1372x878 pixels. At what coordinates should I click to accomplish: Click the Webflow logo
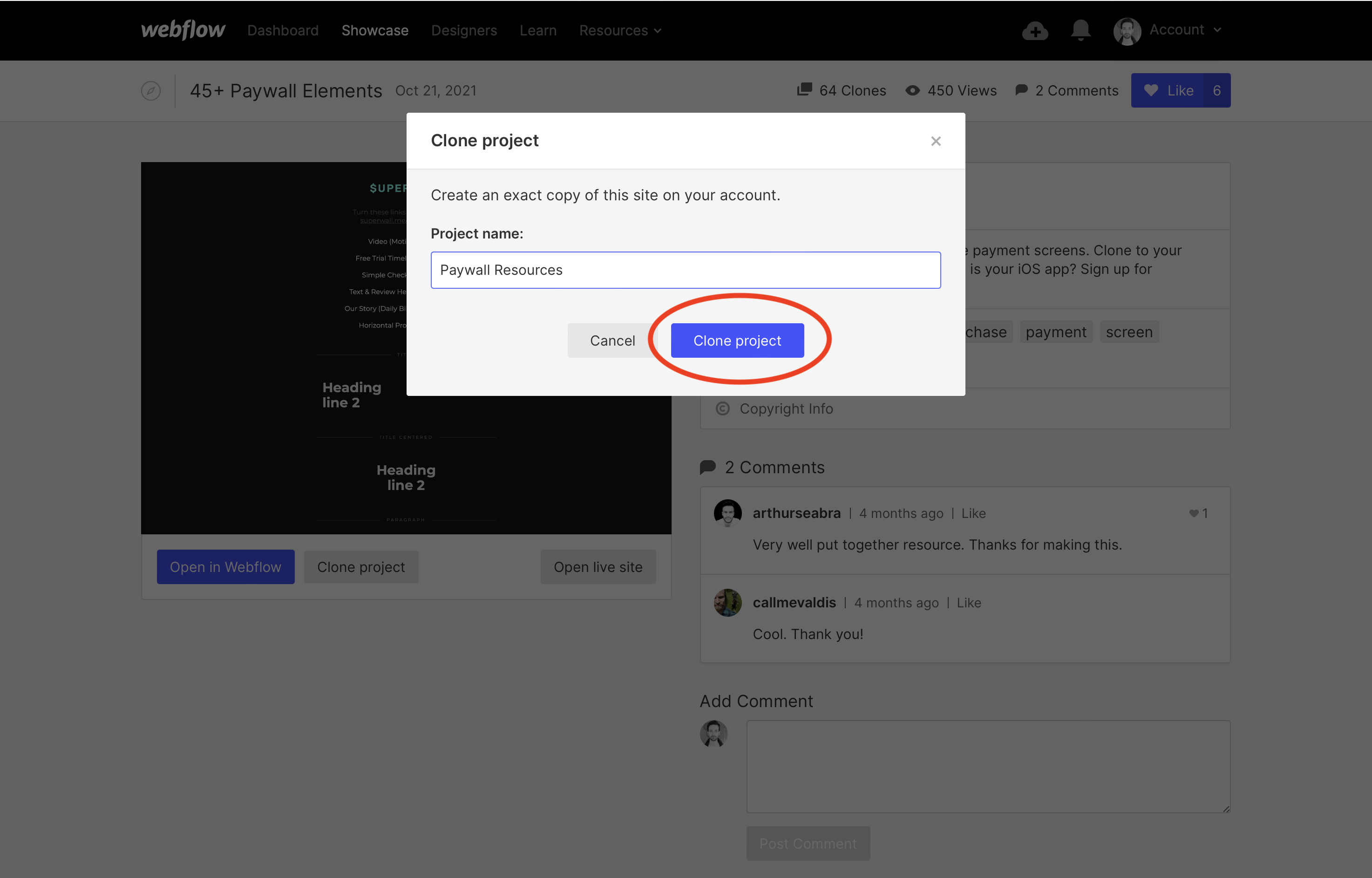click(x=183, y=30)
